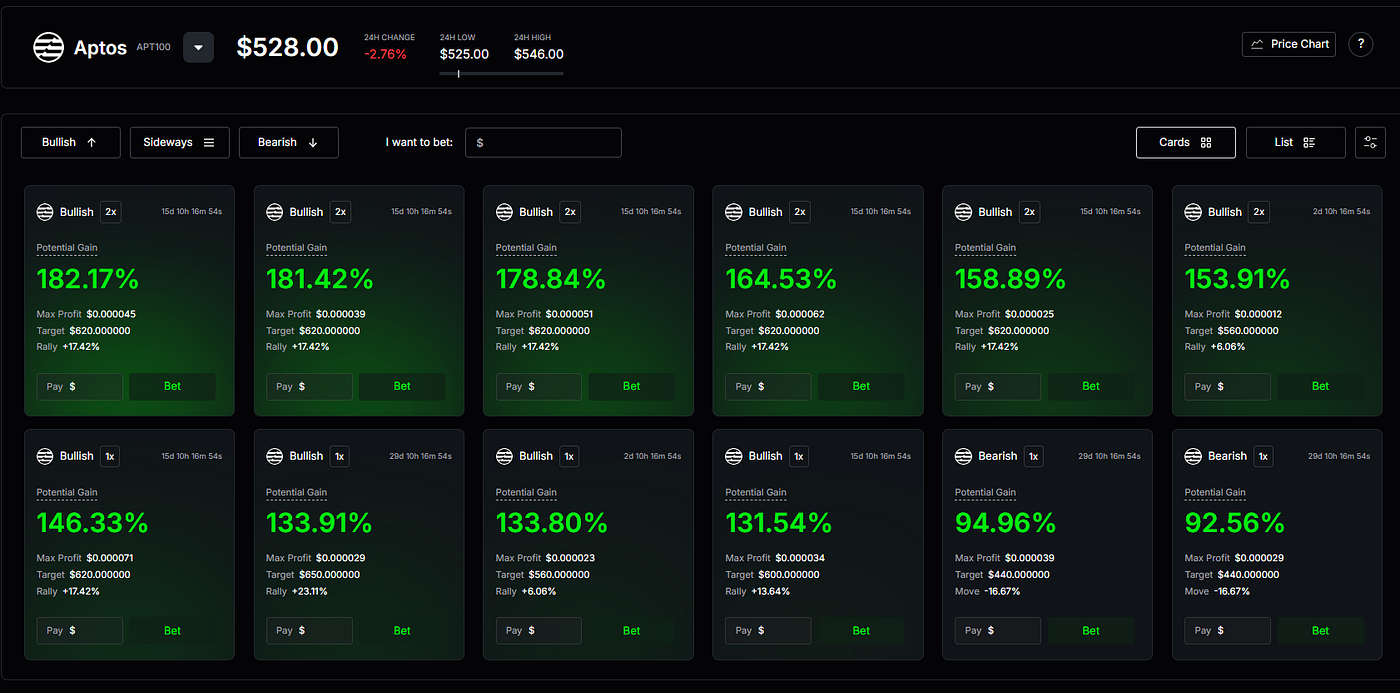The image size is (1400, 693).
Task: Click the Aptos icon on the 133.80% card
Action: coord(504,456)
